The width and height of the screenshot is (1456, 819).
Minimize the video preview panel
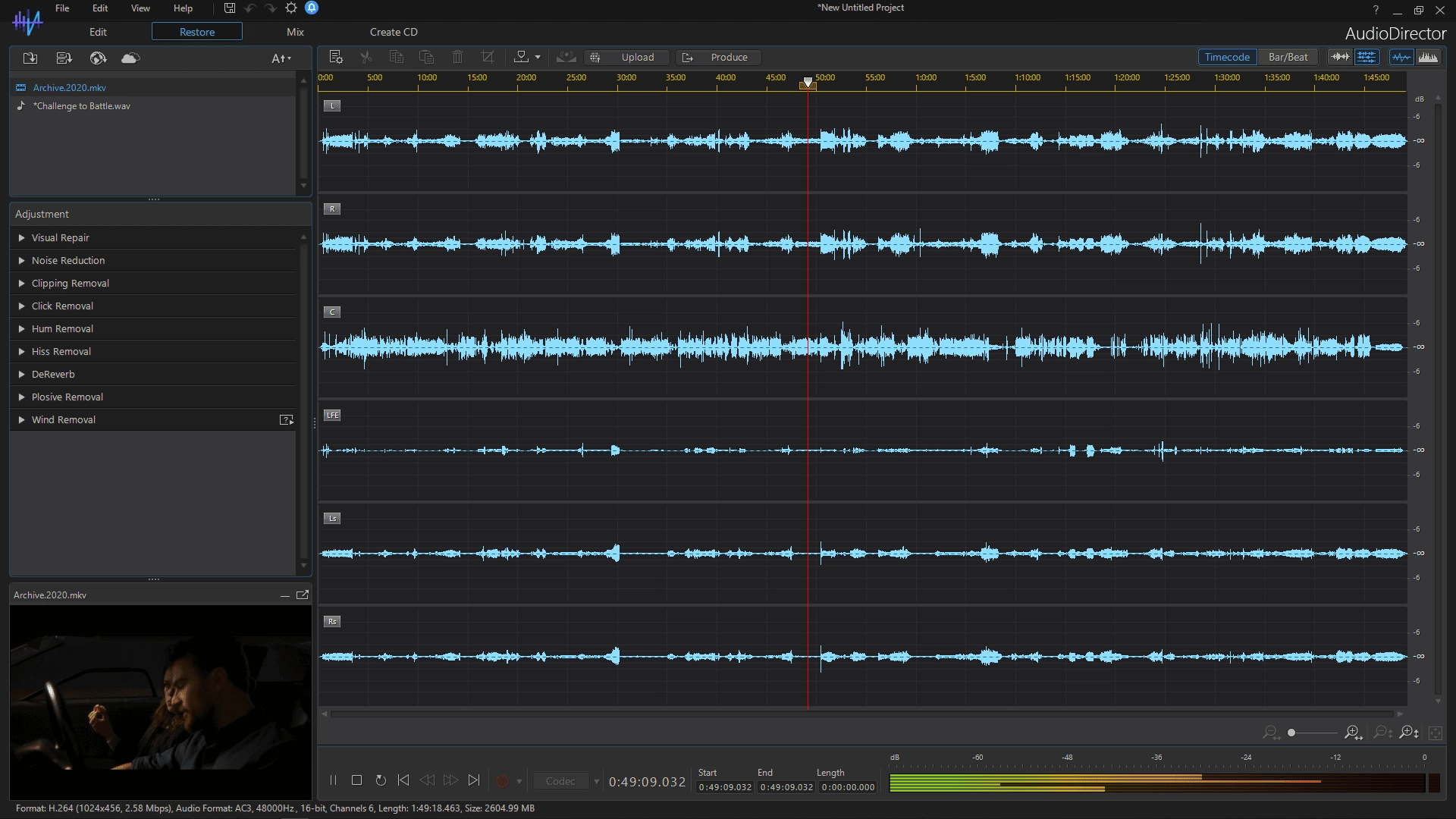pyautogui.click(x=285, y=596)
